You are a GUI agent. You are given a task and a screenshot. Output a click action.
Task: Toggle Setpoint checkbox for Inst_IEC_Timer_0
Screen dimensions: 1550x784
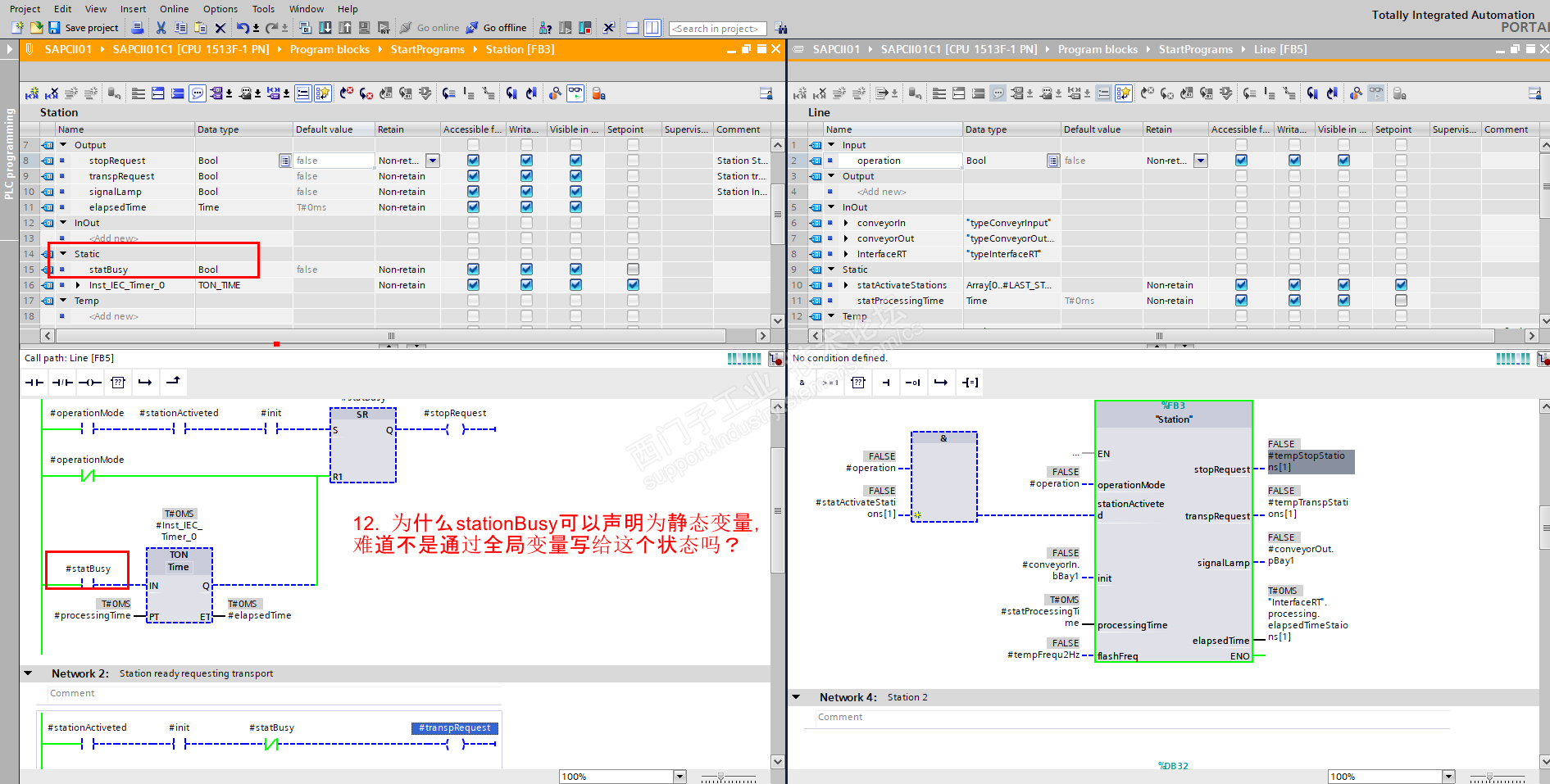click(633, 285)
